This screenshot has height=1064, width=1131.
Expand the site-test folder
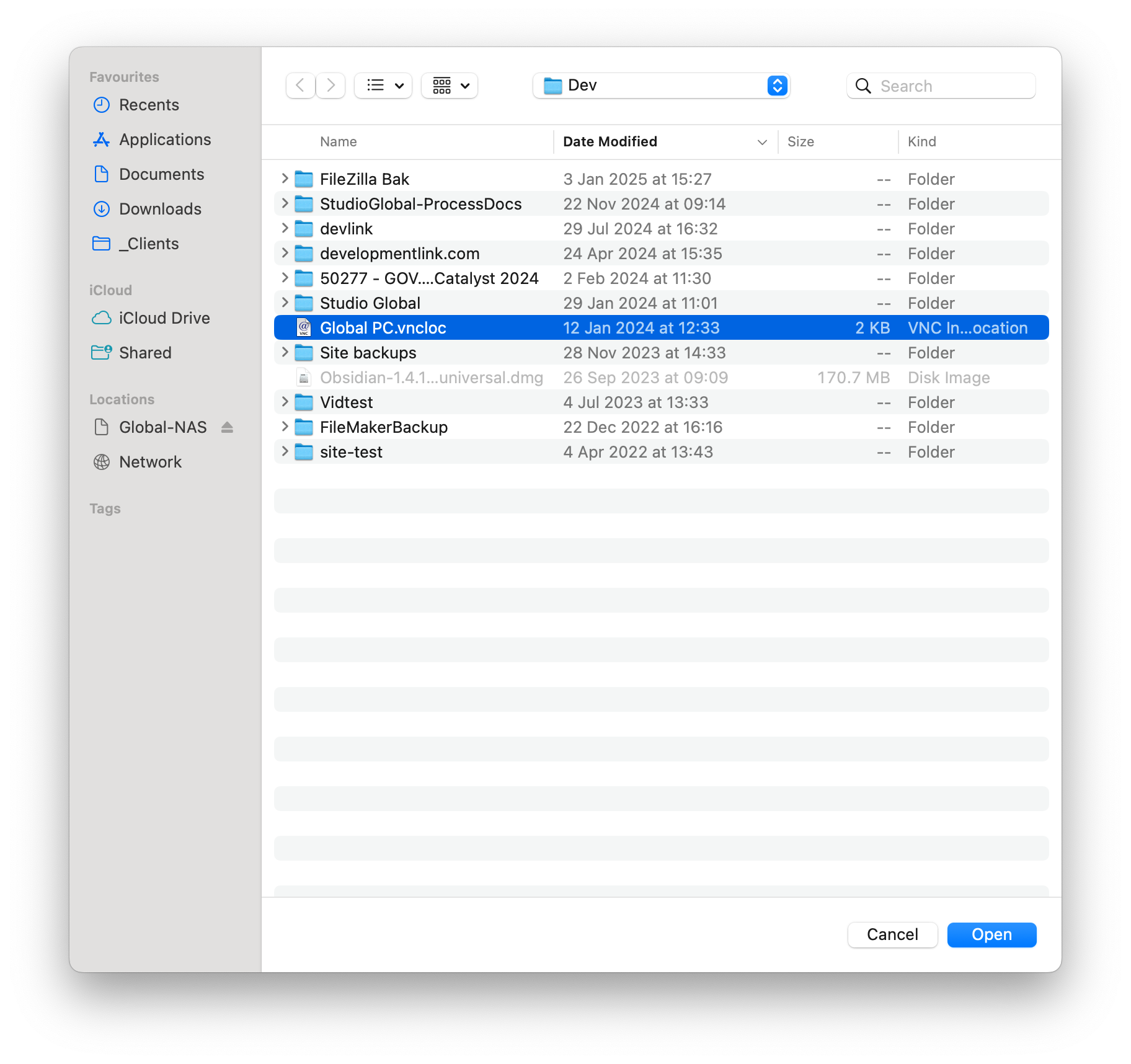coord(285,451)
